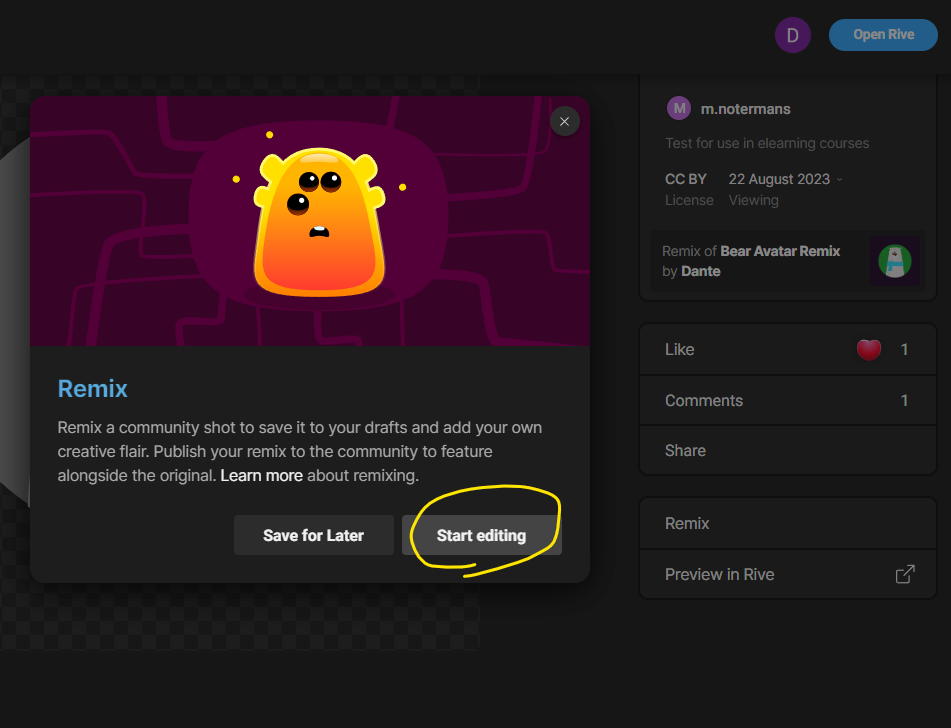The height and width of the screenshot is (728, 951).
Task: Open the Comments row
Action: tap(788, 400)
